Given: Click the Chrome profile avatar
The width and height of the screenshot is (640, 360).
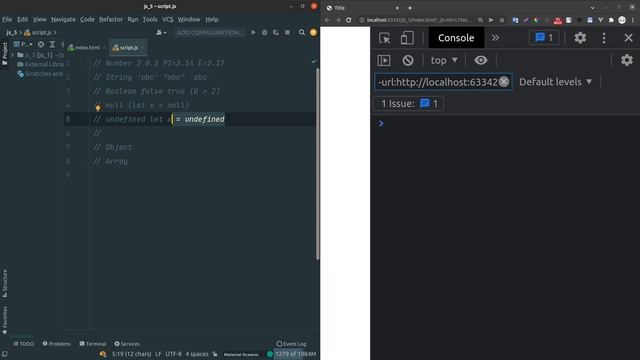Looking at the screenshot, I should point(622,20).
